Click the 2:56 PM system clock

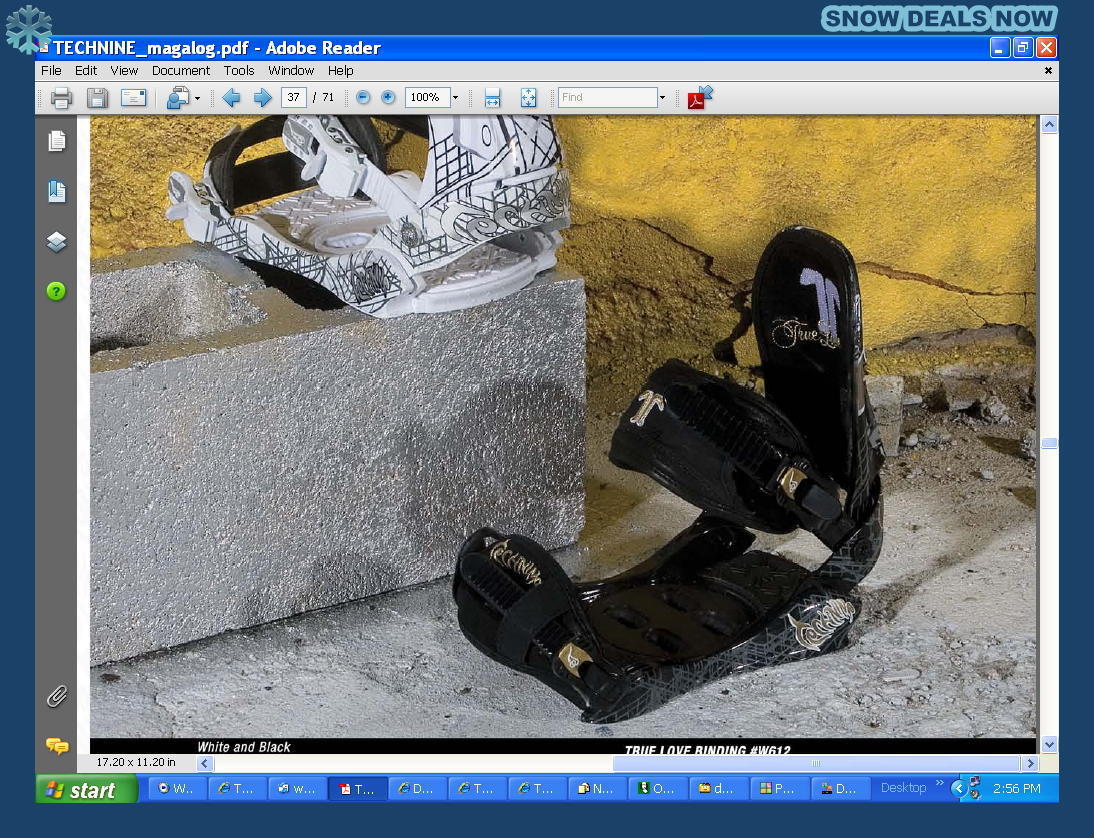coord(1017,788)
